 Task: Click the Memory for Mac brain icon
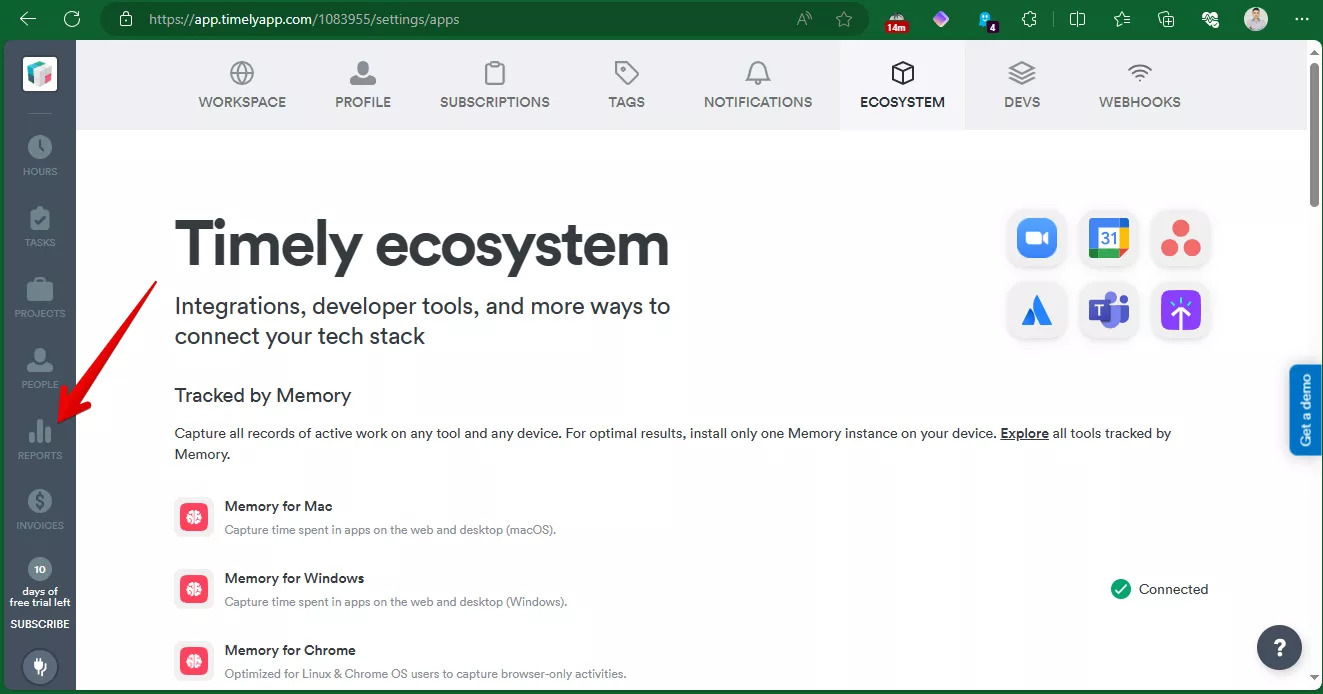pyautogui.click(x=194, y=517)
